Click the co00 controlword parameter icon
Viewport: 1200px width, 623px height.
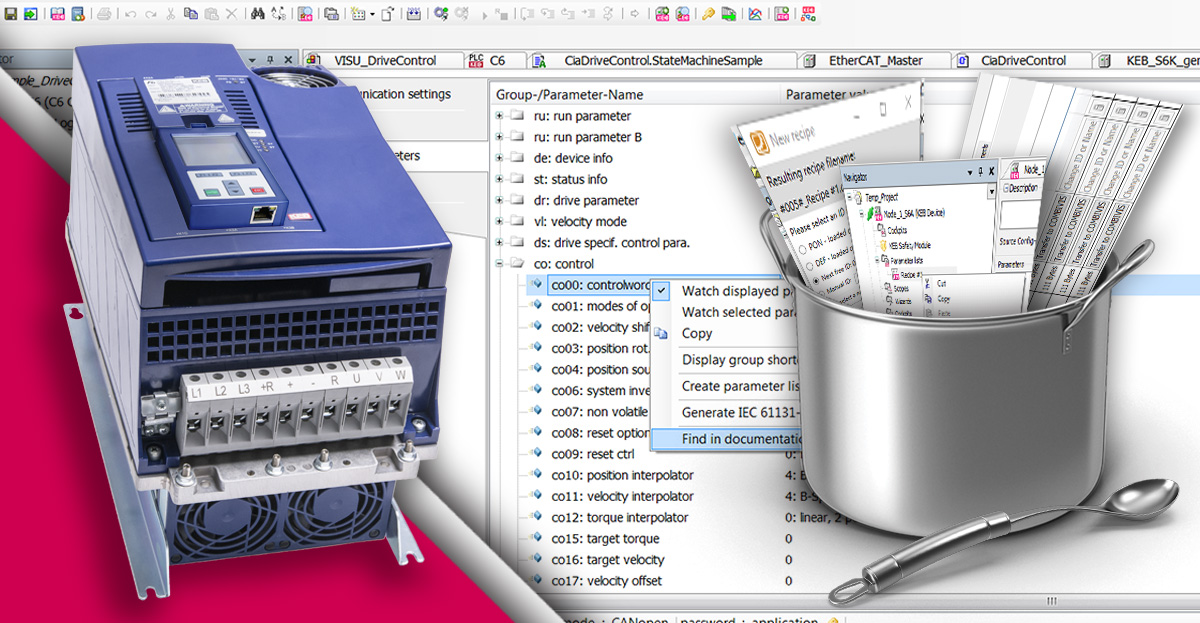click(539, 285)
